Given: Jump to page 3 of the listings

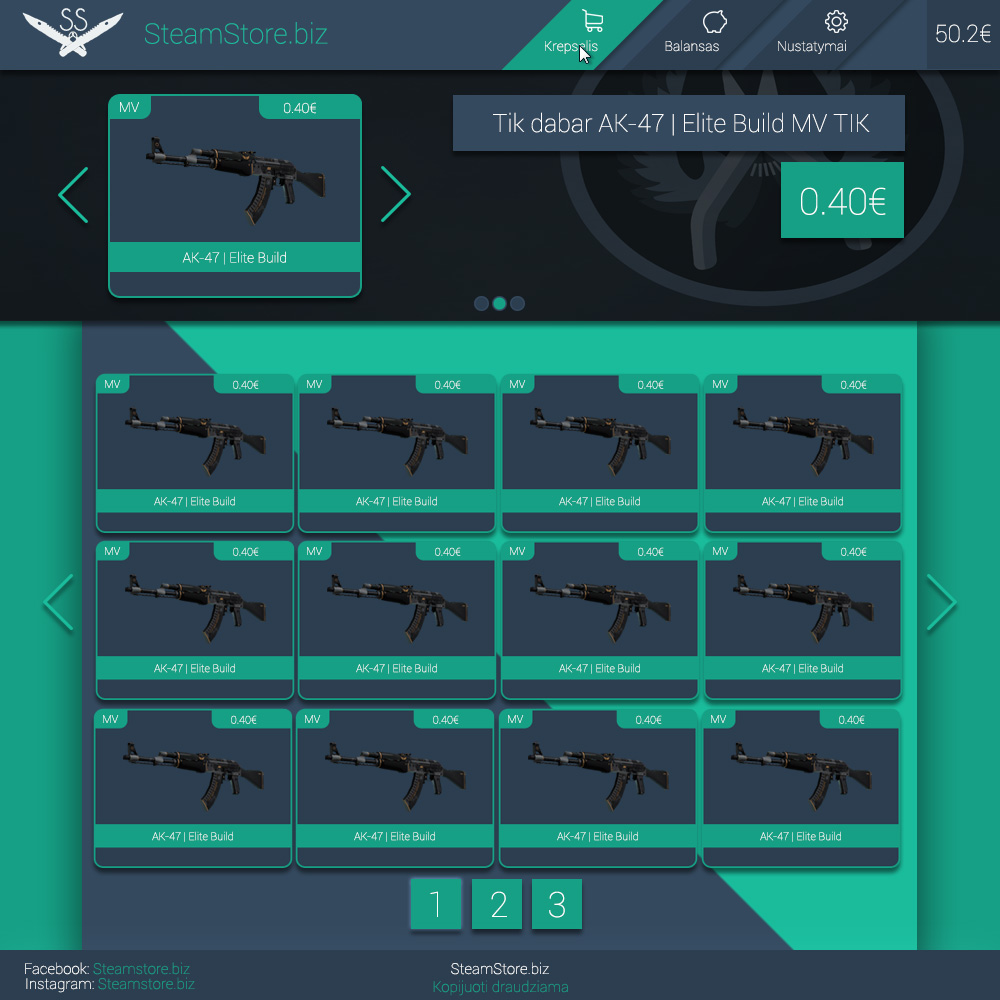Looking at the screenshot, I should pyautogui.click(x=557, y=904).
